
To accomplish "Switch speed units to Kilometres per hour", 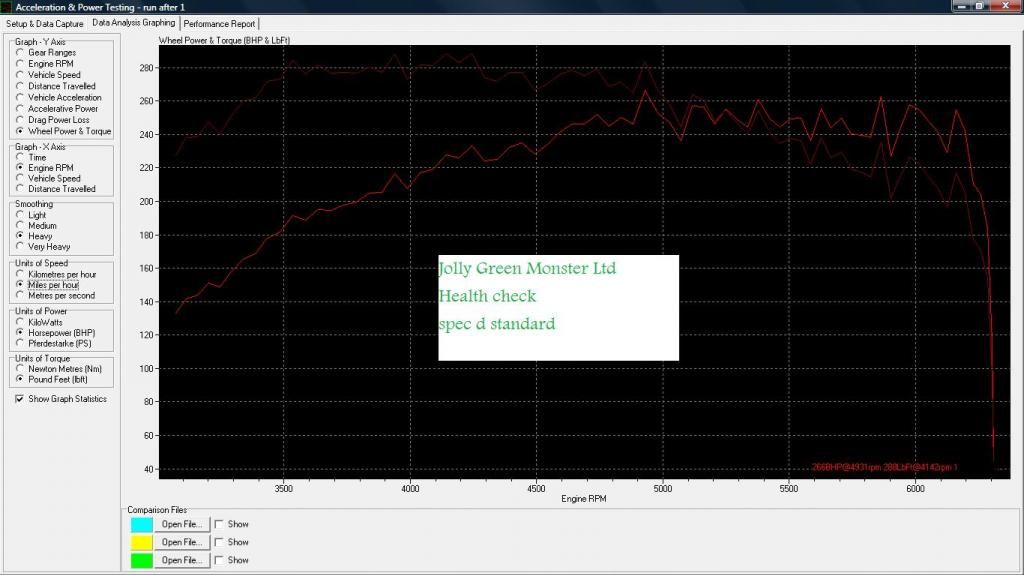I will coord(20,274).
